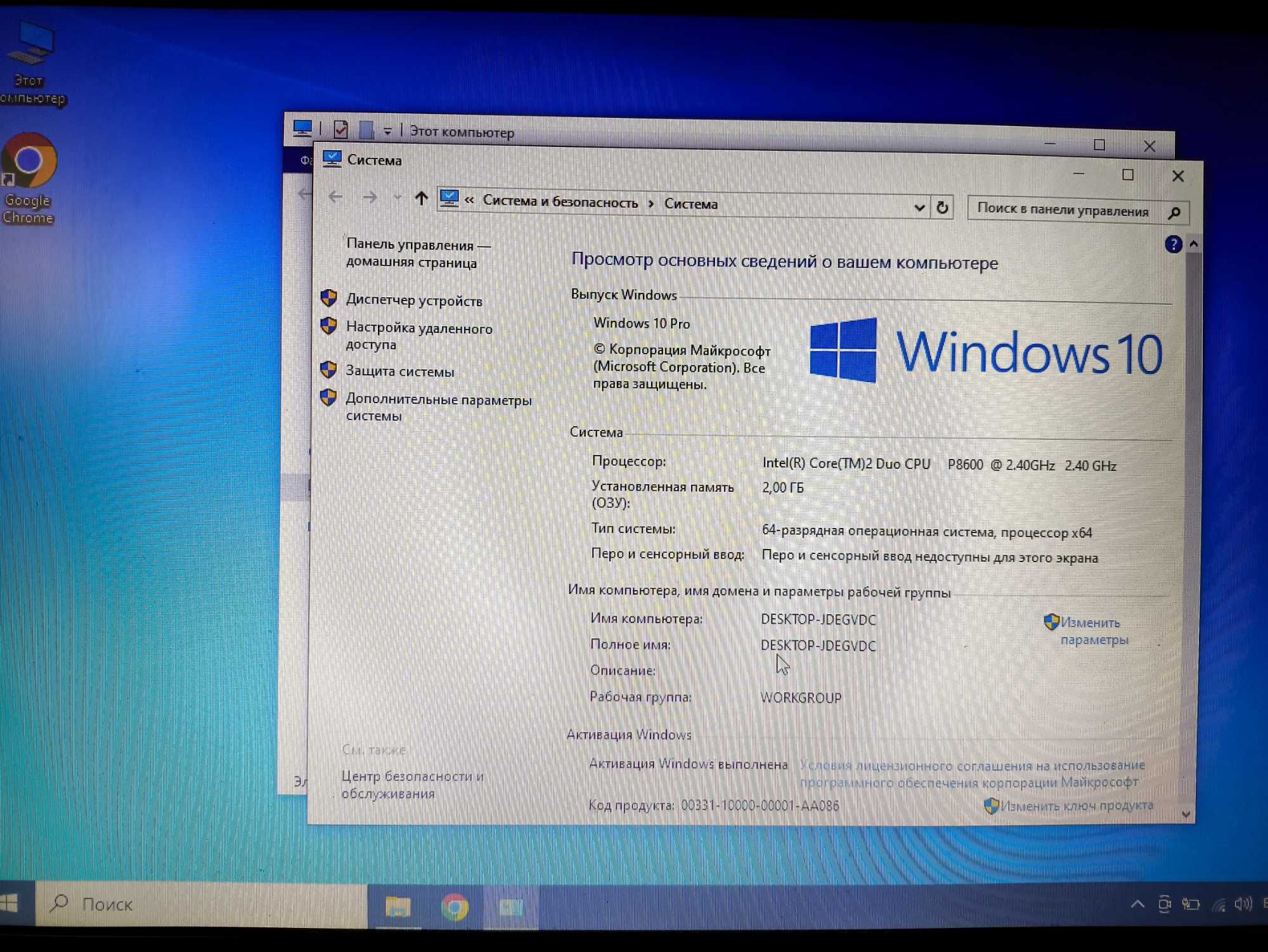
Task: Click shield icon beside Дополнительные параметры системы
Action: [328, 397]
